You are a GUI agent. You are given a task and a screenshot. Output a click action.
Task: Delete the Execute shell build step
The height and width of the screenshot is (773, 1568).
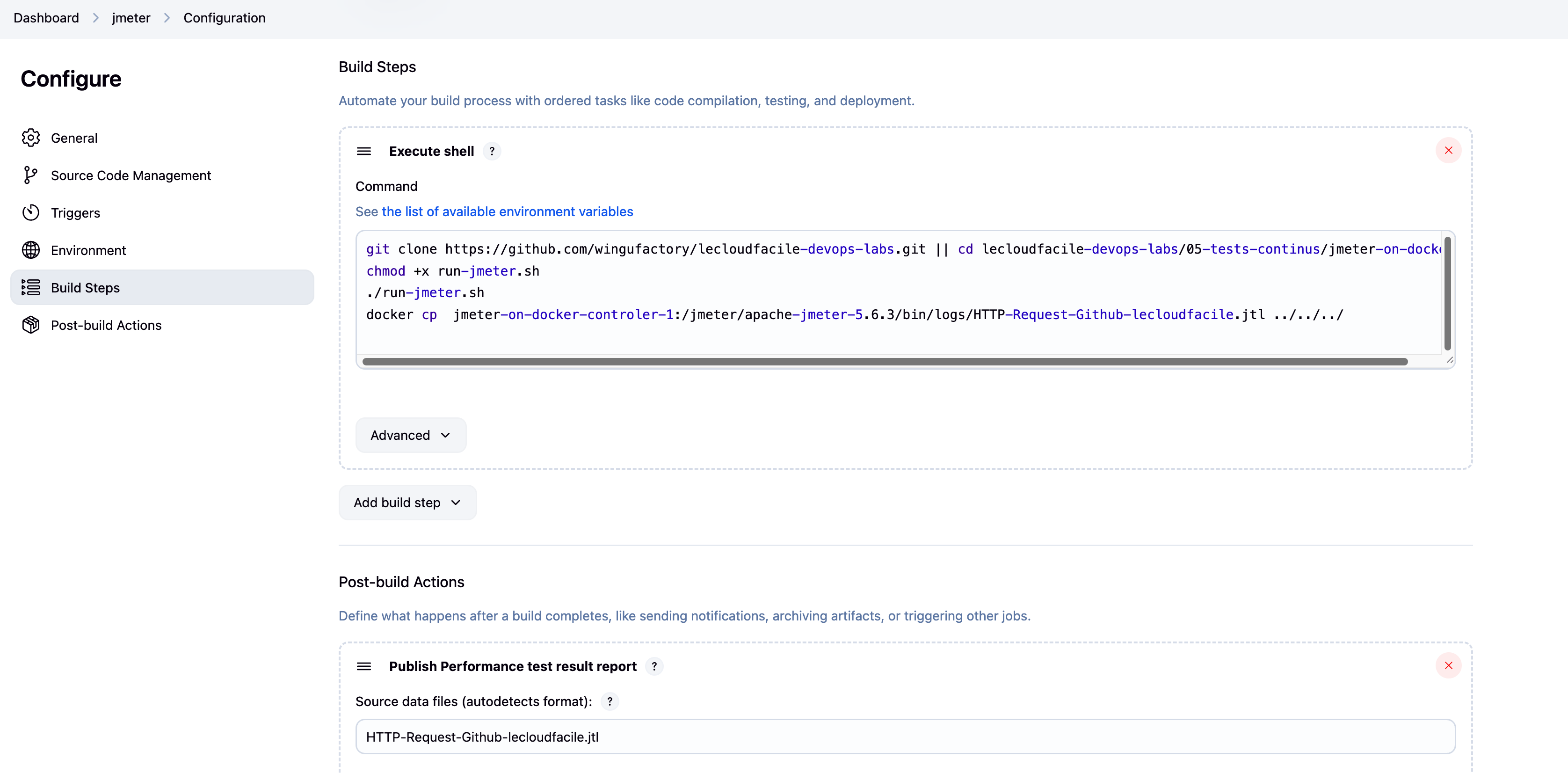pos(1449,150)
